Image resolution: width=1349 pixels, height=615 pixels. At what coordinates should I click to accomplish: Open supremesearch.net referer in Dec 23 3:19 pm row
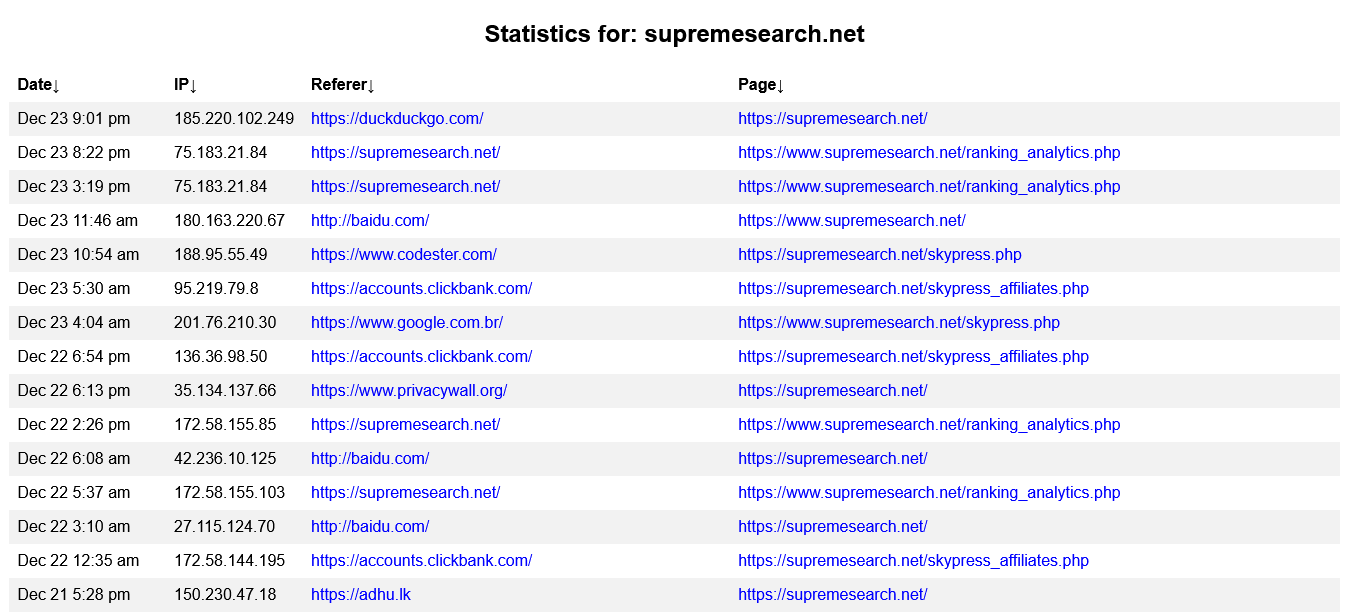click(x=405, y=187)
